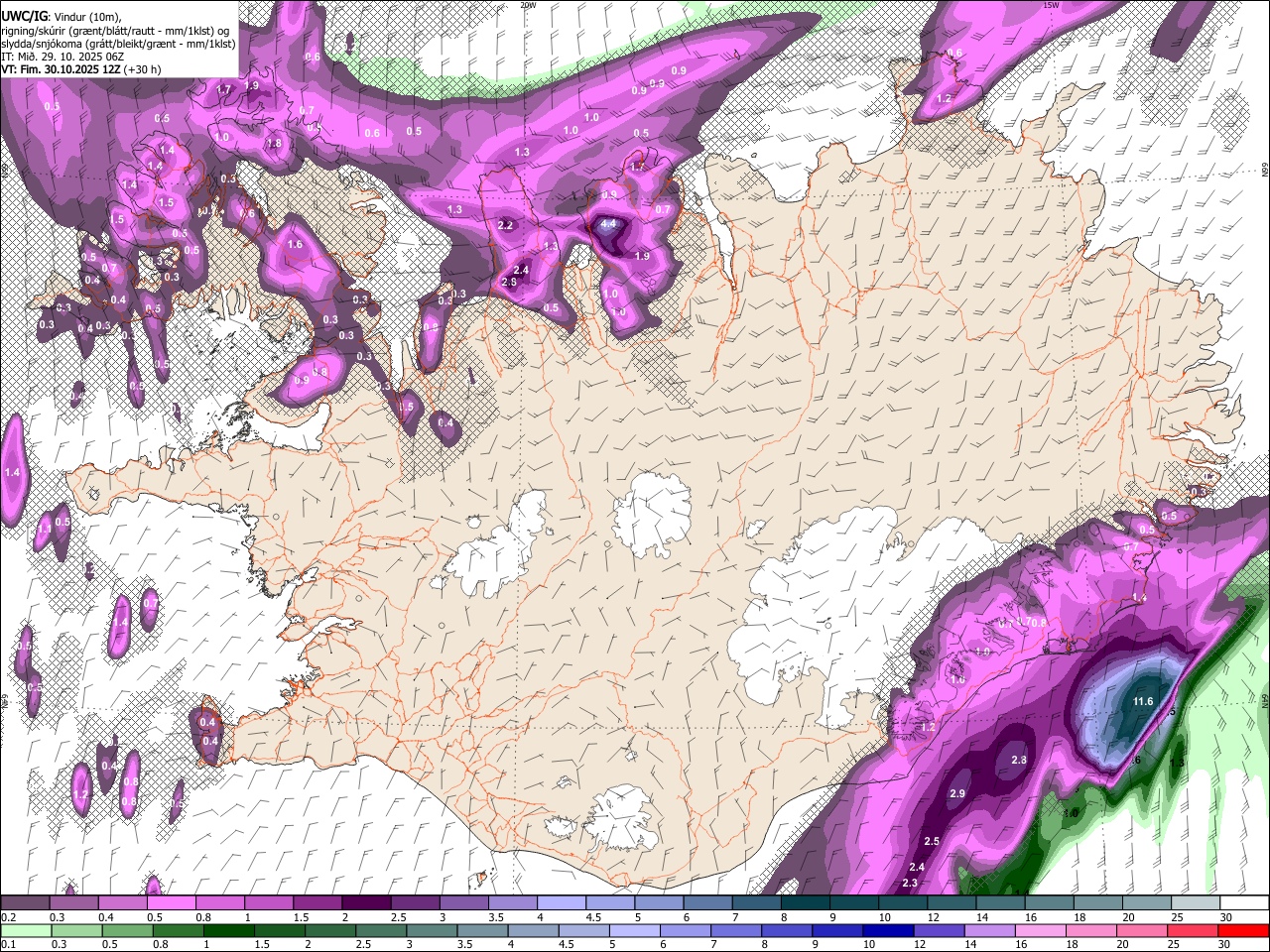
Task: Select the bright pink swatch between 0.5 and 0.8
Action: point(172,903)
